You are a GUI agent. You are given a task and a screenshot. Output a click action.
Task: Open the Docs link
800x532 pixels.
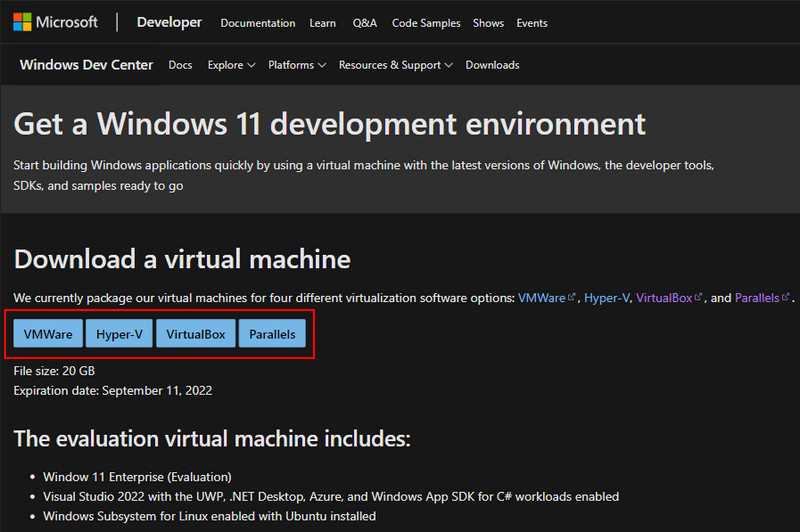pos(180,65)
